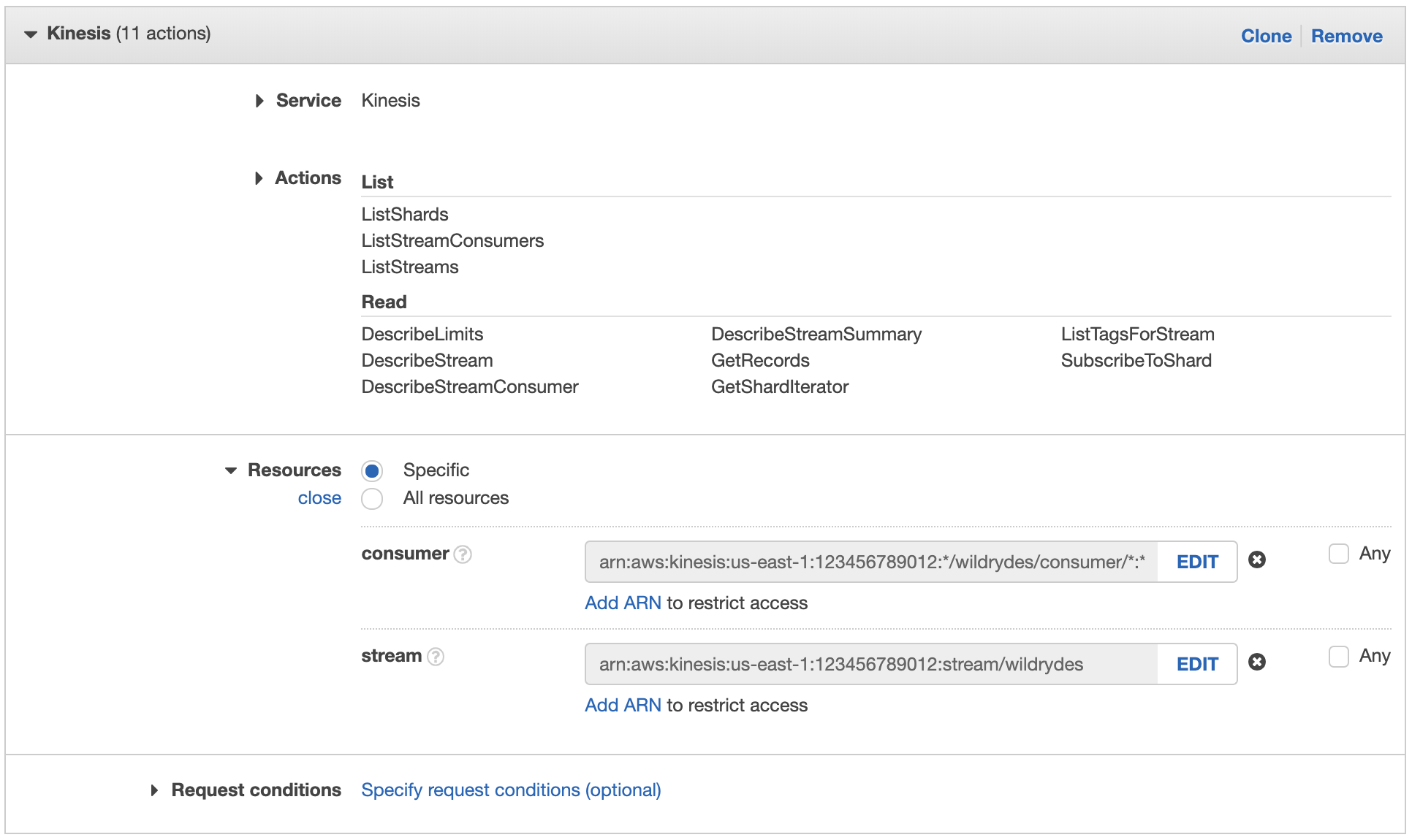Screen dimensions: 1412x840
Task: Click the ListStreamConsumers action
Action: [x=452, y=240]
